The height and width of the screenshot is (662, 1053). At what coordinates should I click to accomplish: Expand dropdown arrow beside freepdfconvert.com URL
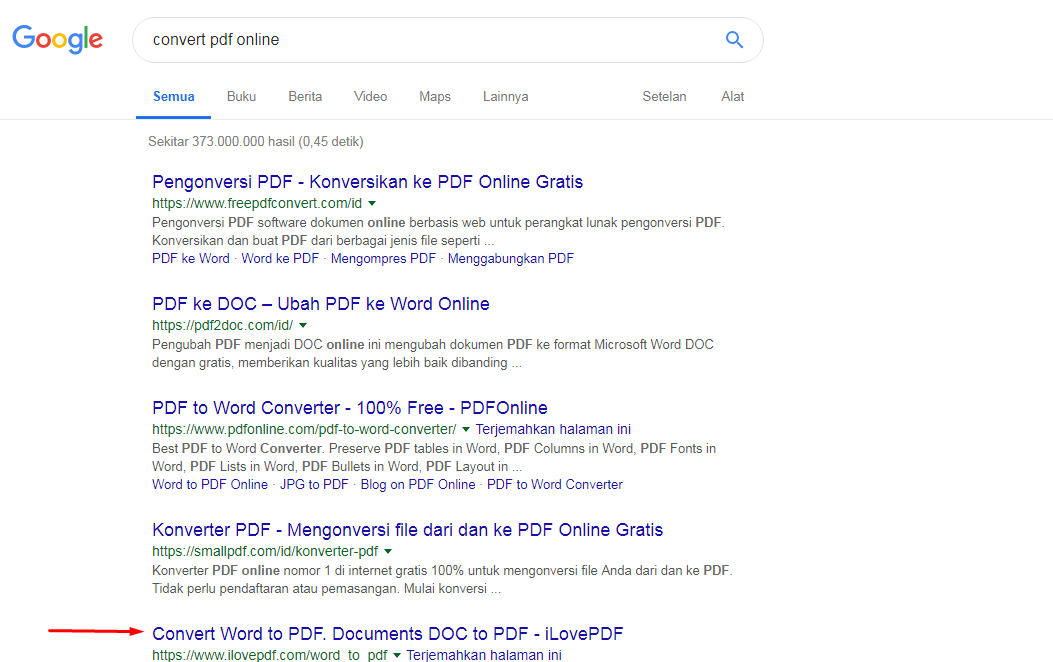(372, 203)
